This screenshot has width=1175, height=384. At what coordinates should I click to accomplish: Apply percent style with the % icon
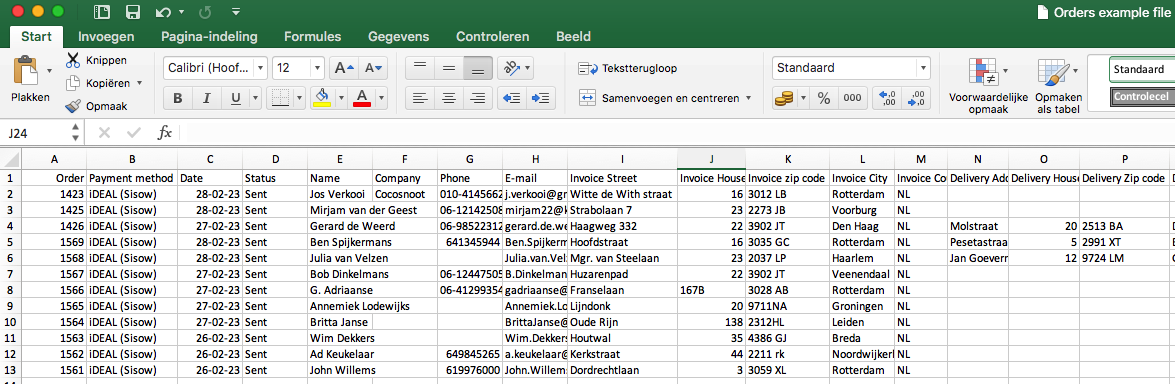(824, 98)
